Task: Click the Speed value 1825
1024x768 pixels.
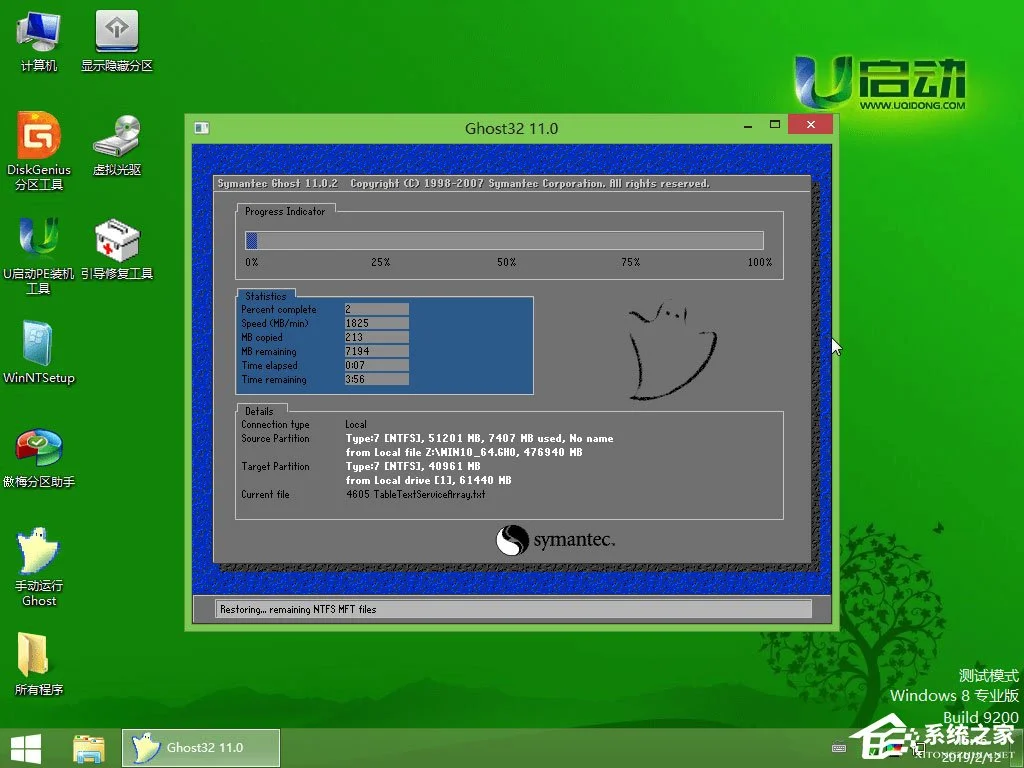Action: (x=377, y=323)
